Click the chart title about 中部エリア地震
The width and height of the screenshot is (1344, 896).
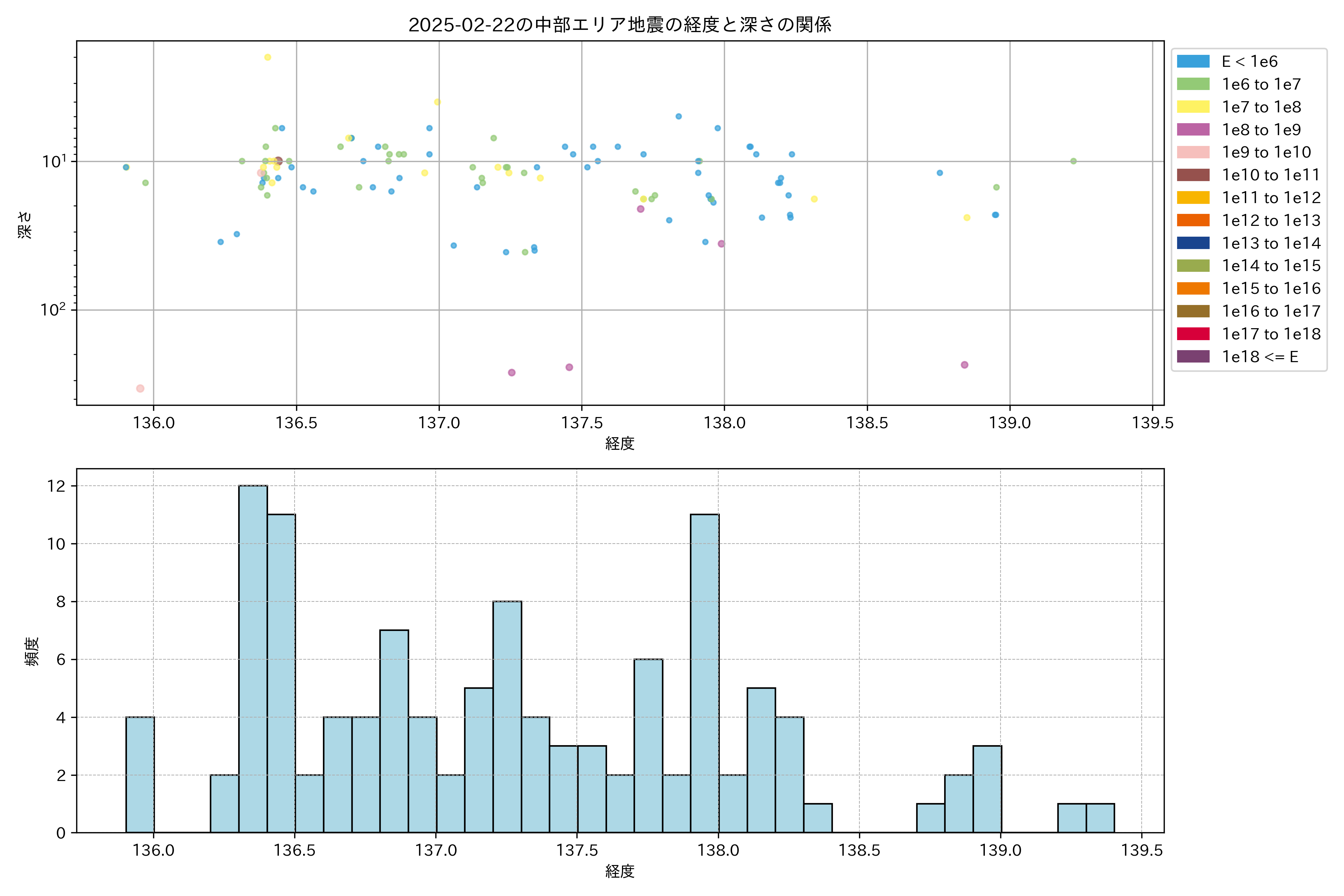619,25
